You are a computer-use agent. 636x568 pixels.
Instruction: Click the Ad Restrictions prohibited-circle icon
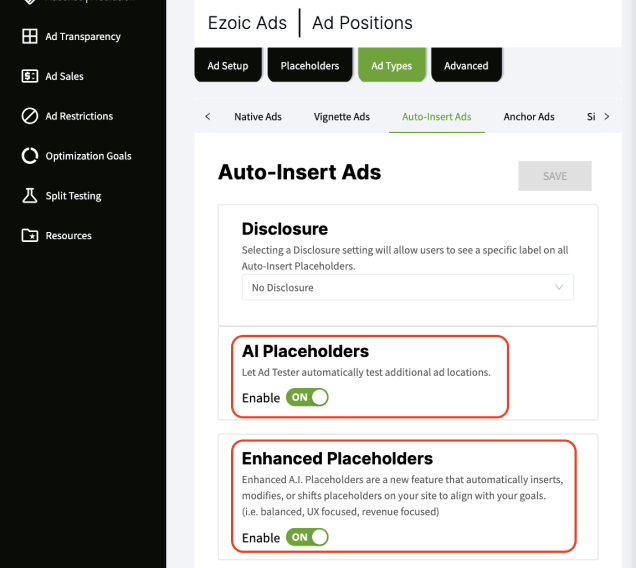(x=29, y=116)
